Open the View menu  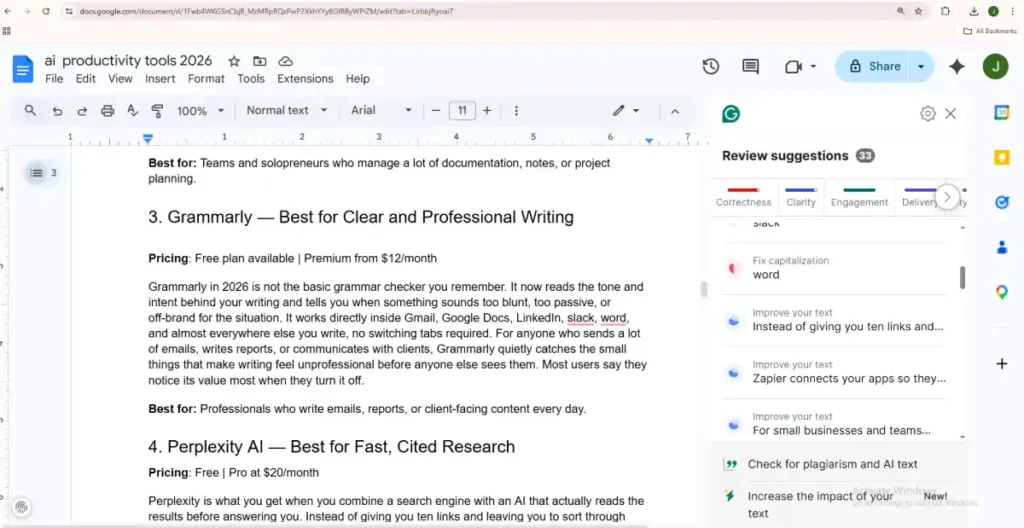click(120, 78)
